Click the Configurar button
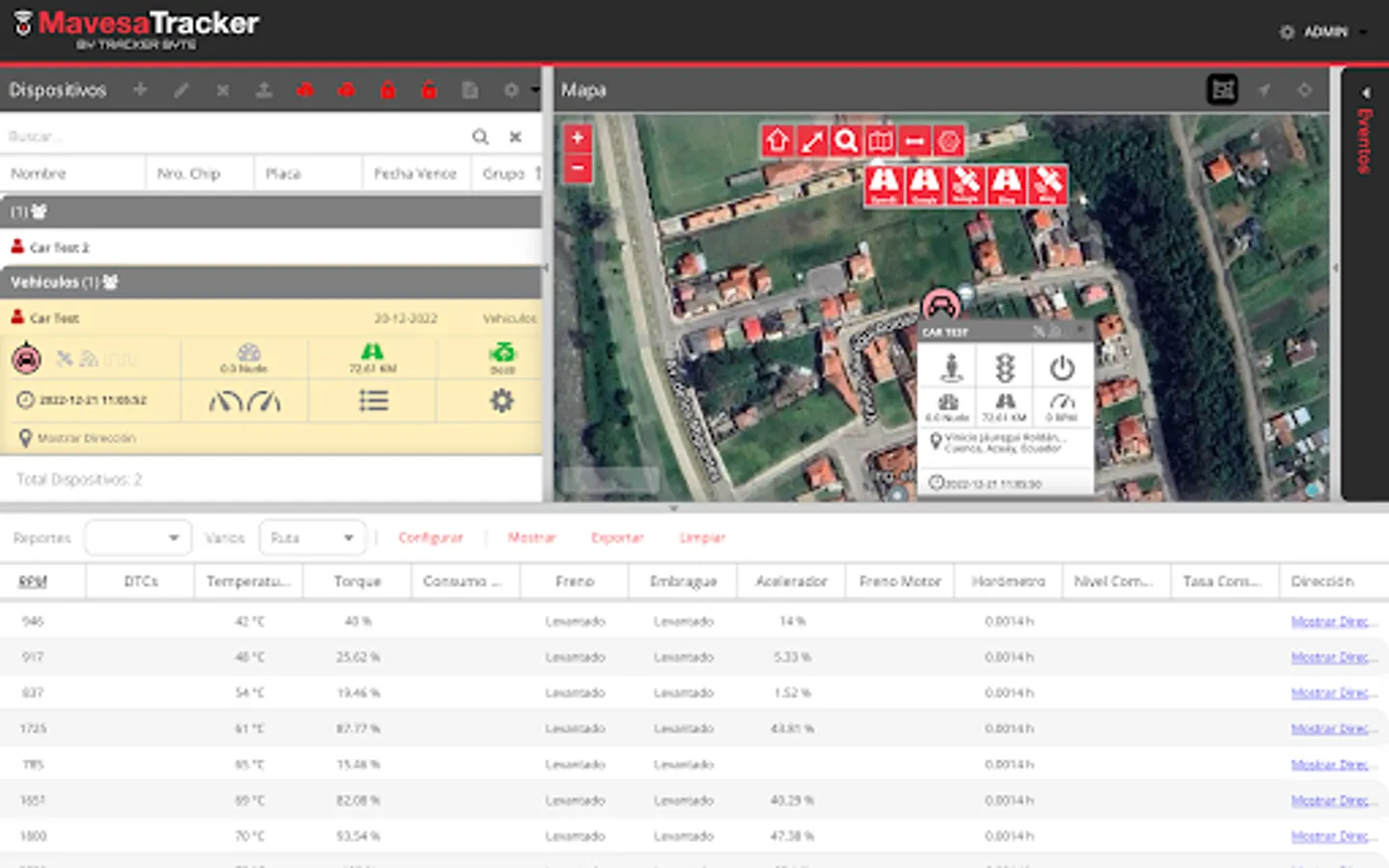The image size is (1389, 868). coord(430,537)
